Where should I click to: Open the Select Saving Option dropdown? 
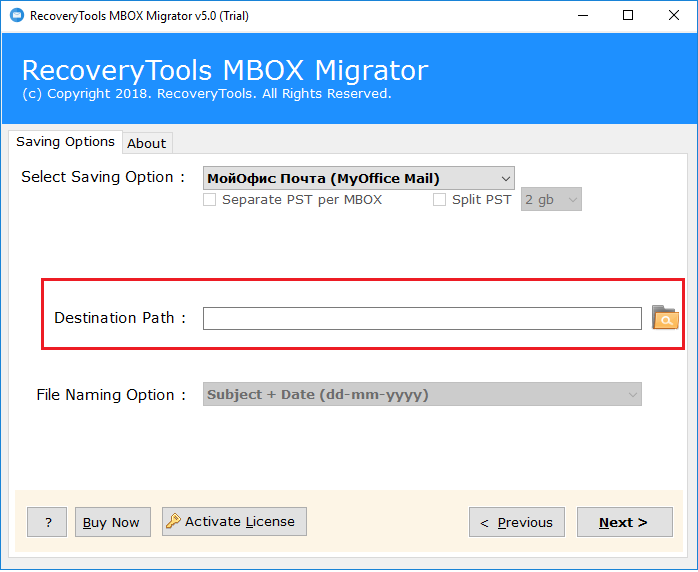(x=359, y=178)
